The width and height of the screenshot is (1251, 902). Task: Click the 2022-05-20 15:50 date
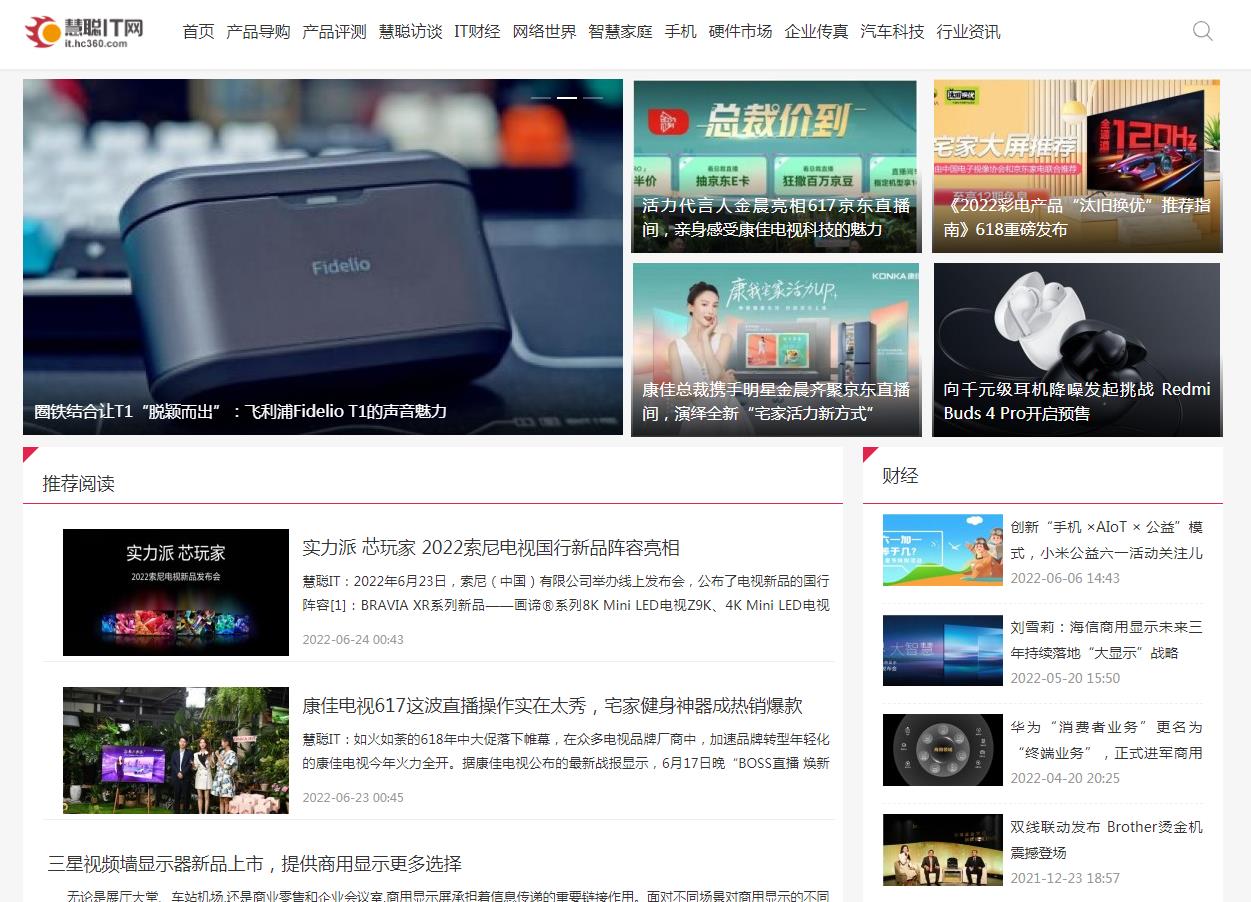(1065, 678)
